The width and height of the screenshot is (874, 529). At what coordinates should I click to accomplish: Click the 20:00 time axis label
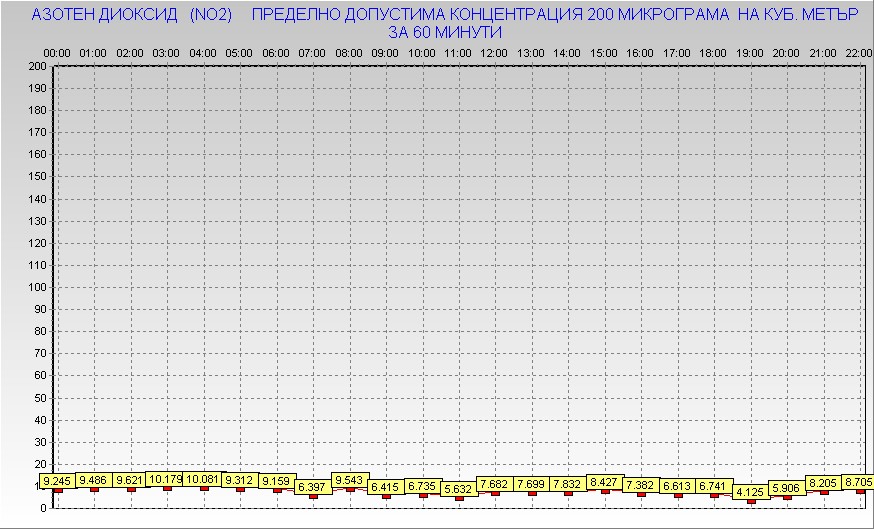pyautogui.click(x=786, y=54)
